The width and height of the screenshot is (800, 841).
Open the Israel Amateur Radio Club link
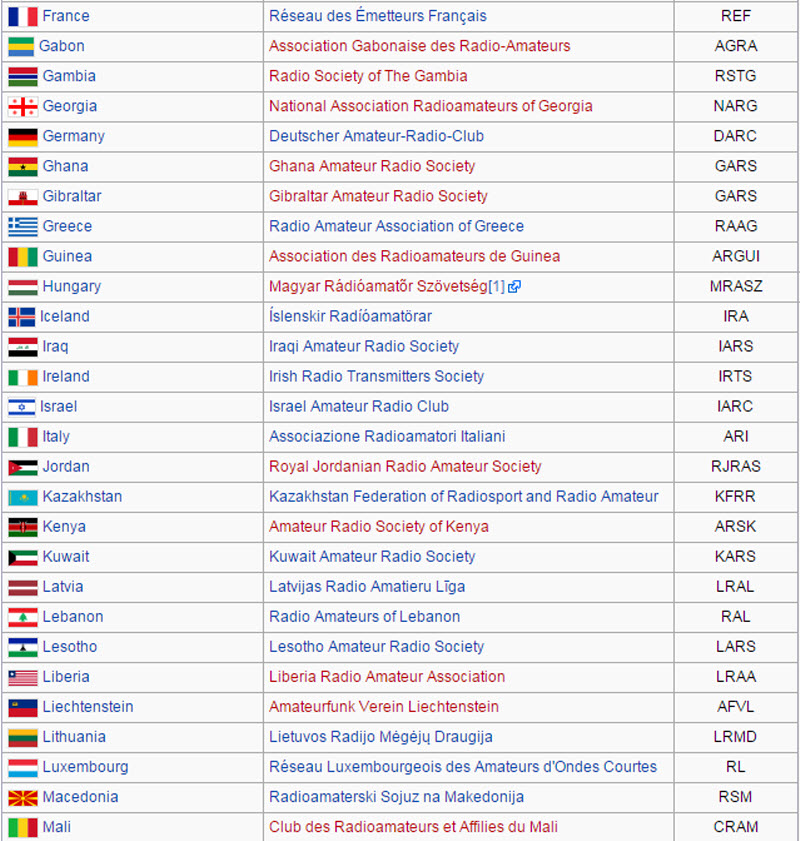coord(359,407)
